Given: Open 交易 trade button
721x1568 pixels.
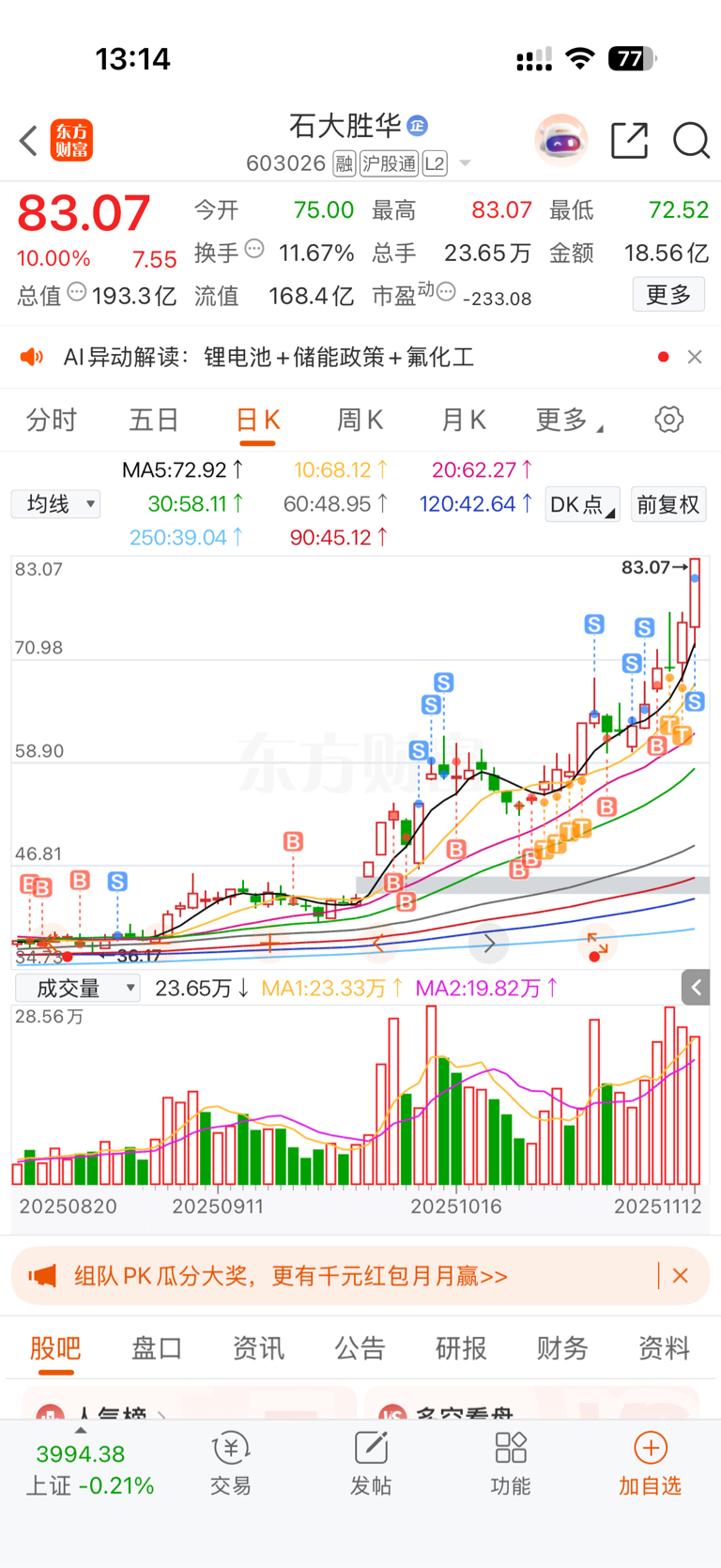Looking at the screenshot, I should [230, 1465].
